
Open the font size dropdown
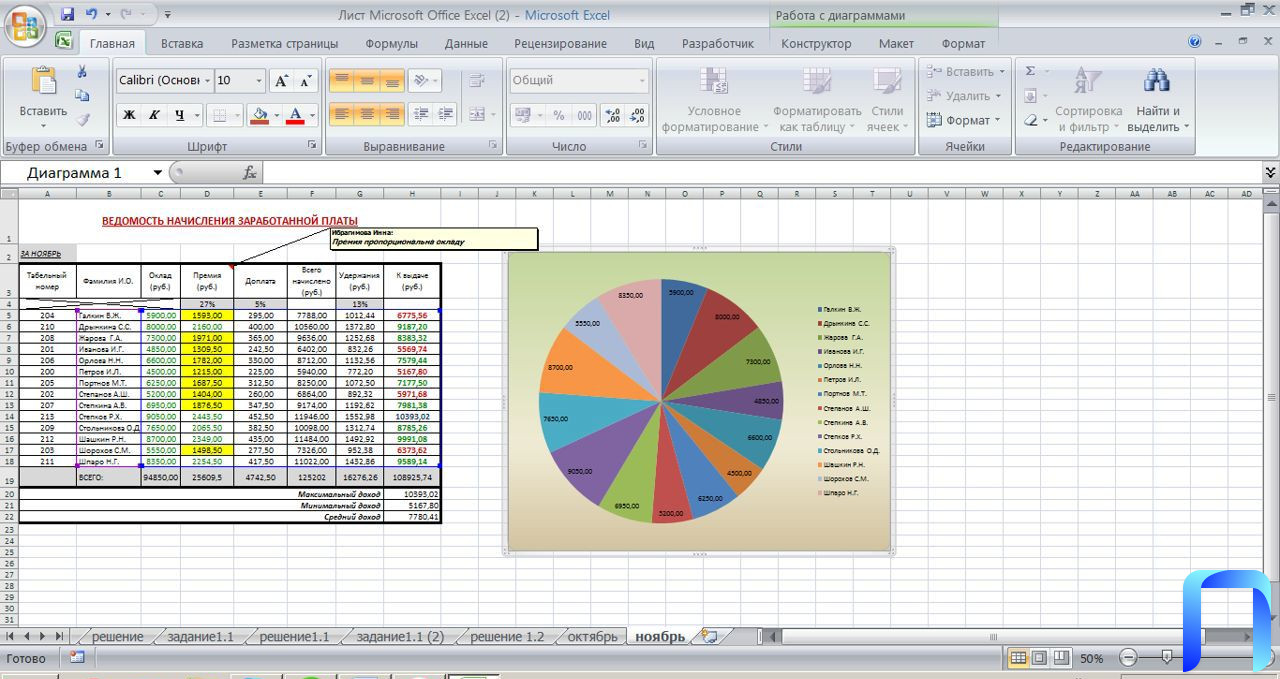[x=259, y=81]
